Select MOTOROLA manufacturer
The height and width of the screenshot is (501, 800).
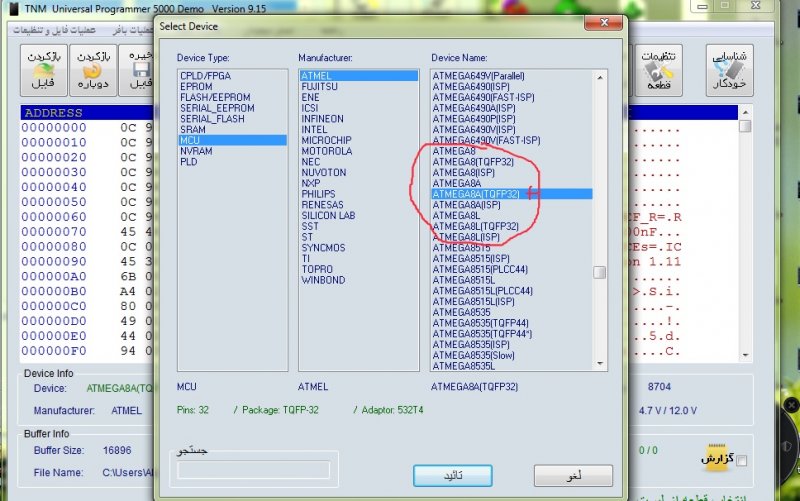click(x=327, y=151)
